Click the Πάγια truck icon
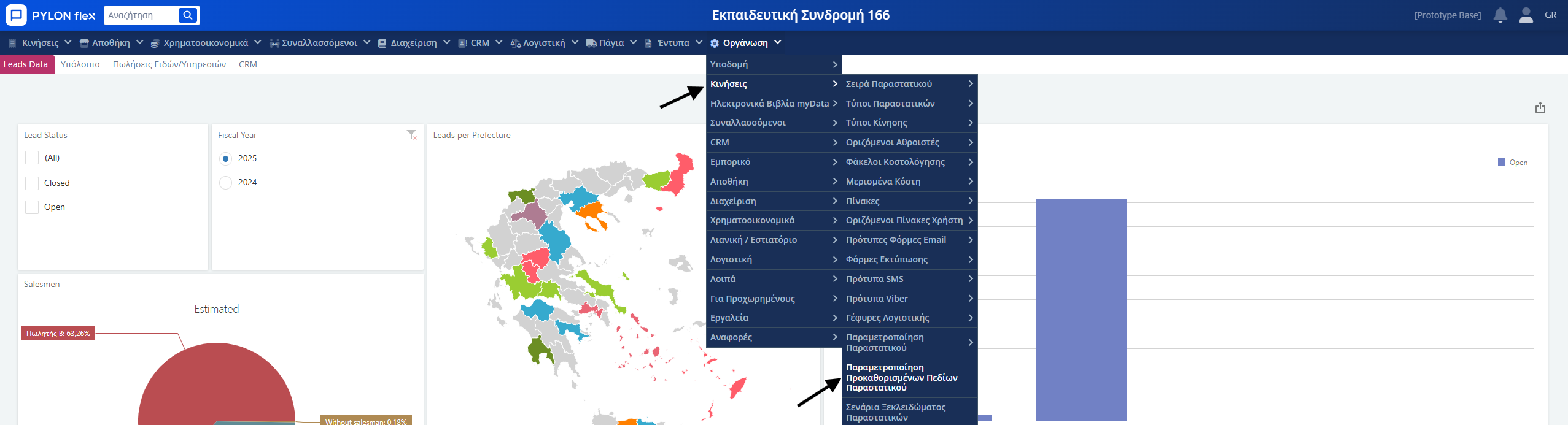 (591, 43)
